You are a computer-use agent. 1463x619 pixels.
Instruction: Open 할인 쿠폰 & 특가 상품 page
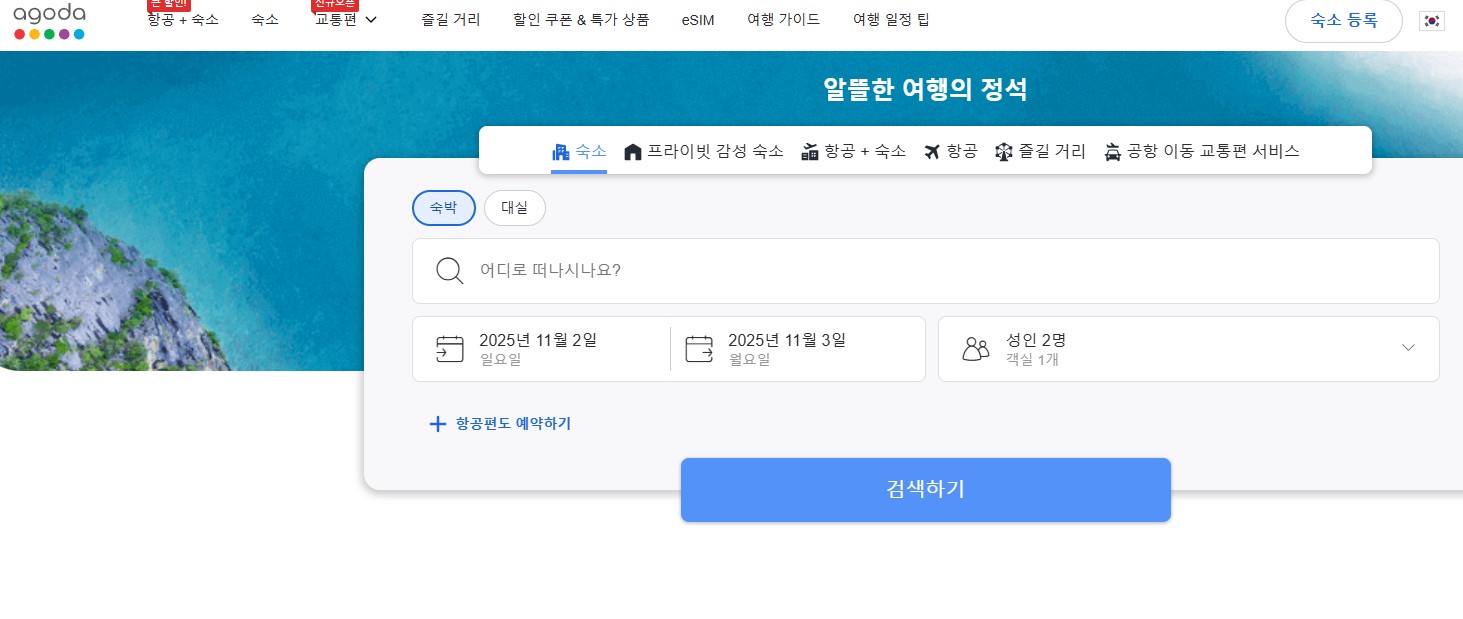[x=581, y=19]
